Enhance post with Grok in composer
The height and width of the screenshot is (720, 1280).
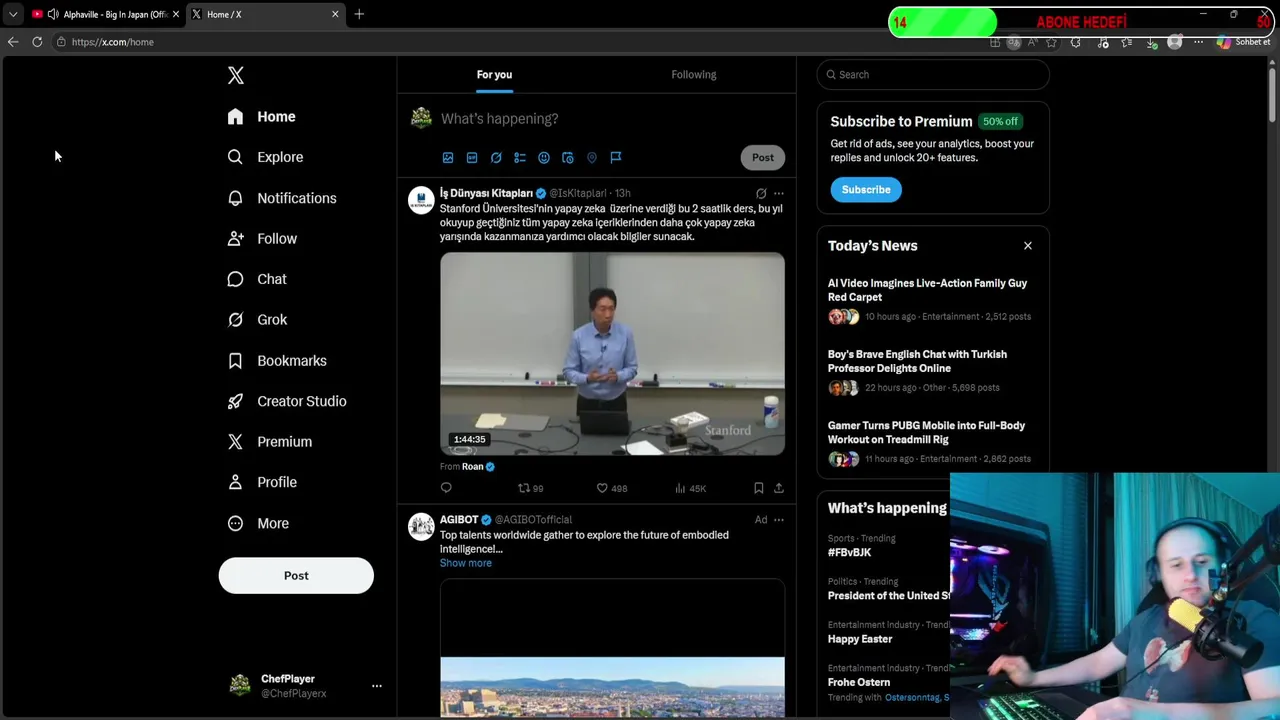coord(496,158)
